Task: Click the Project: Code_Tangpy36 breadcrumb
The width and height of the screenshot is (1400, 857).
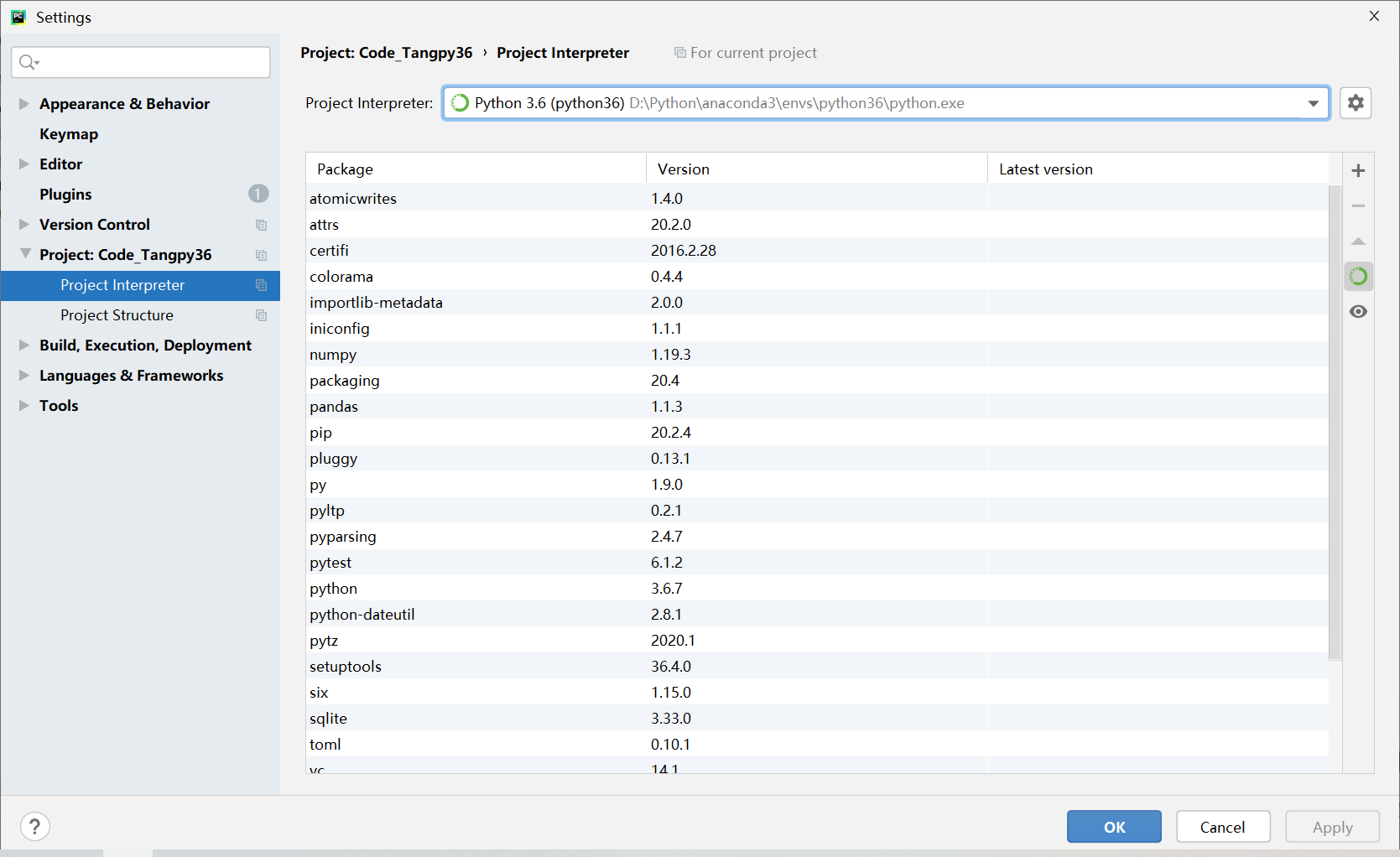Action: click(387, 53)
